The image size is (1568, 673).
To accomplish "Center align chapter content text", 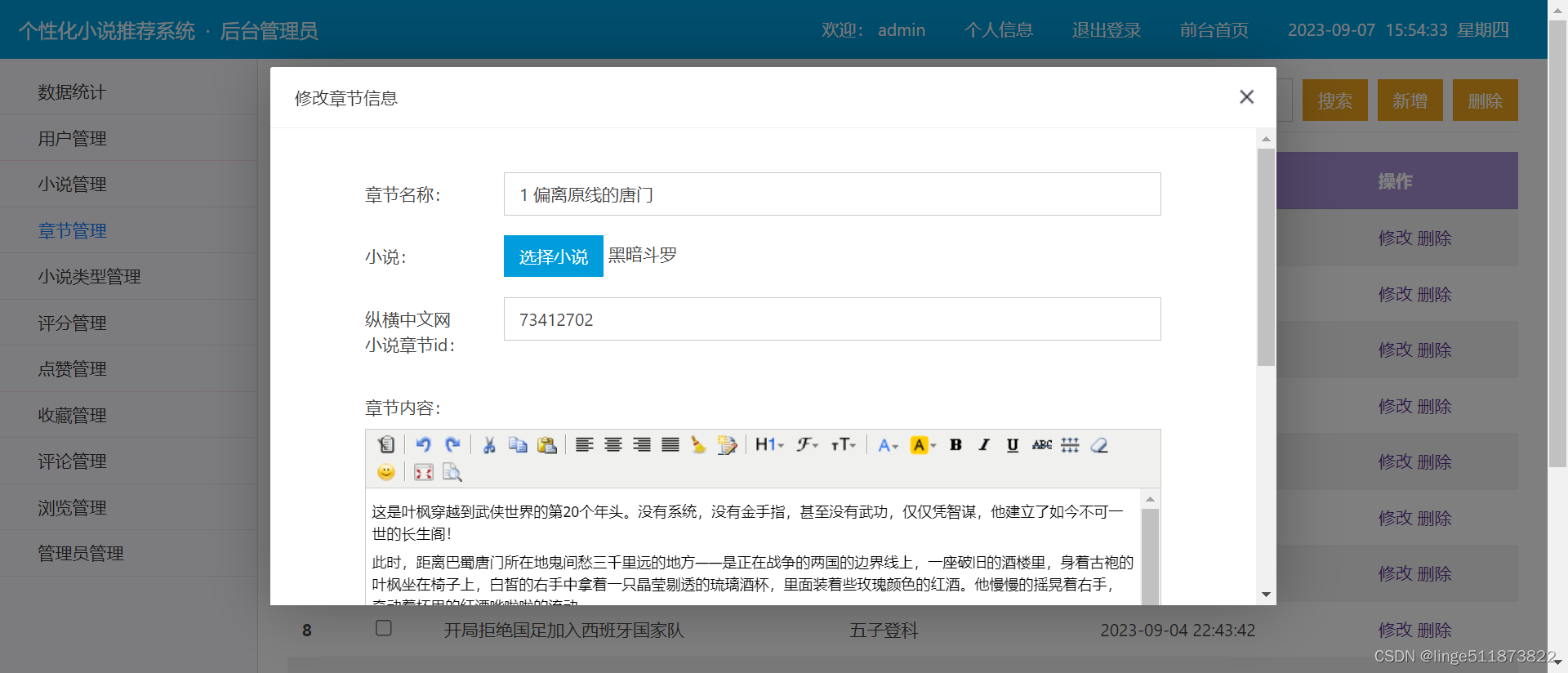I will click(613, 444).
